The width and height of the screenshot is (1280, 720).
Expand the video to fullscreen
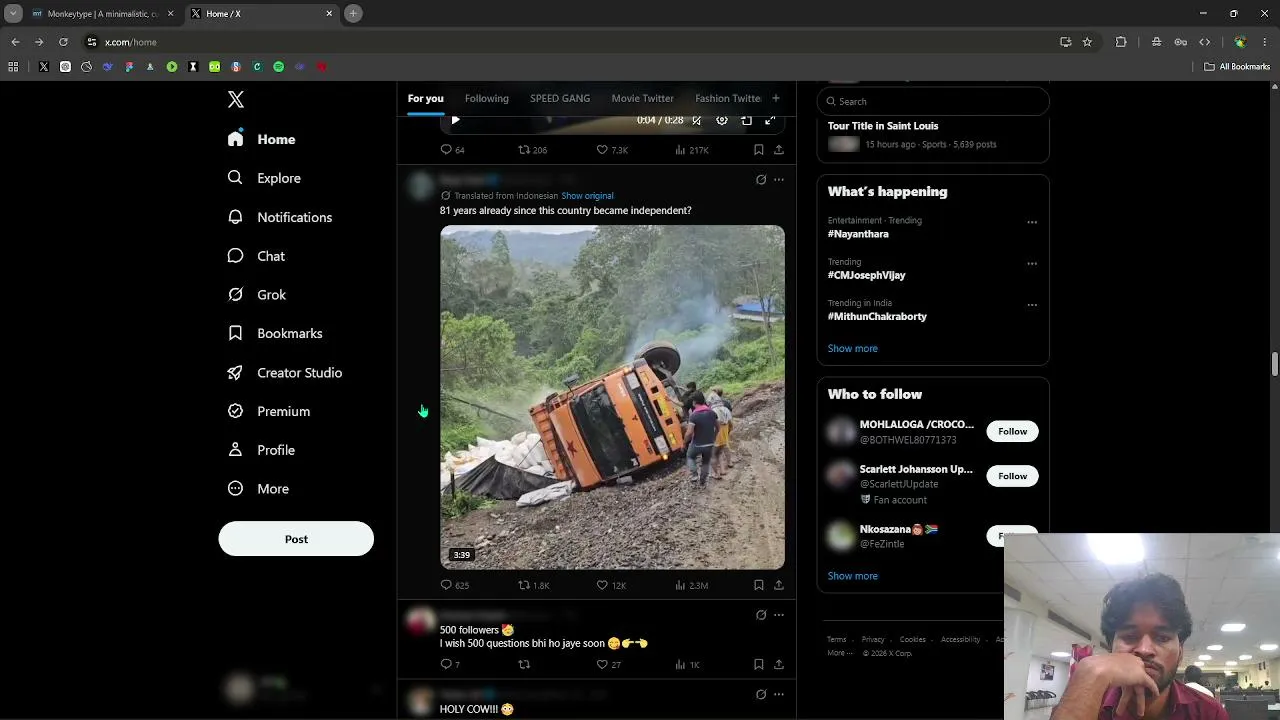pyautogui.click(x=770, y=120)
